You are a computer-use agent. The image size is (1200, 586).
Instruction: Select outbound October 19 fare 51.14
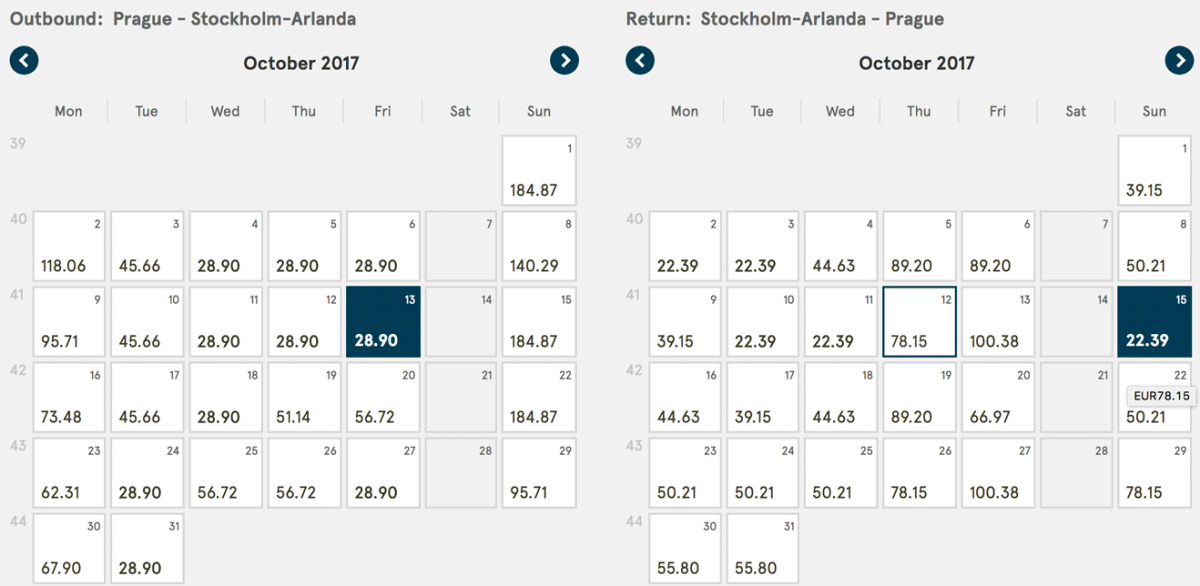(305, 397)
